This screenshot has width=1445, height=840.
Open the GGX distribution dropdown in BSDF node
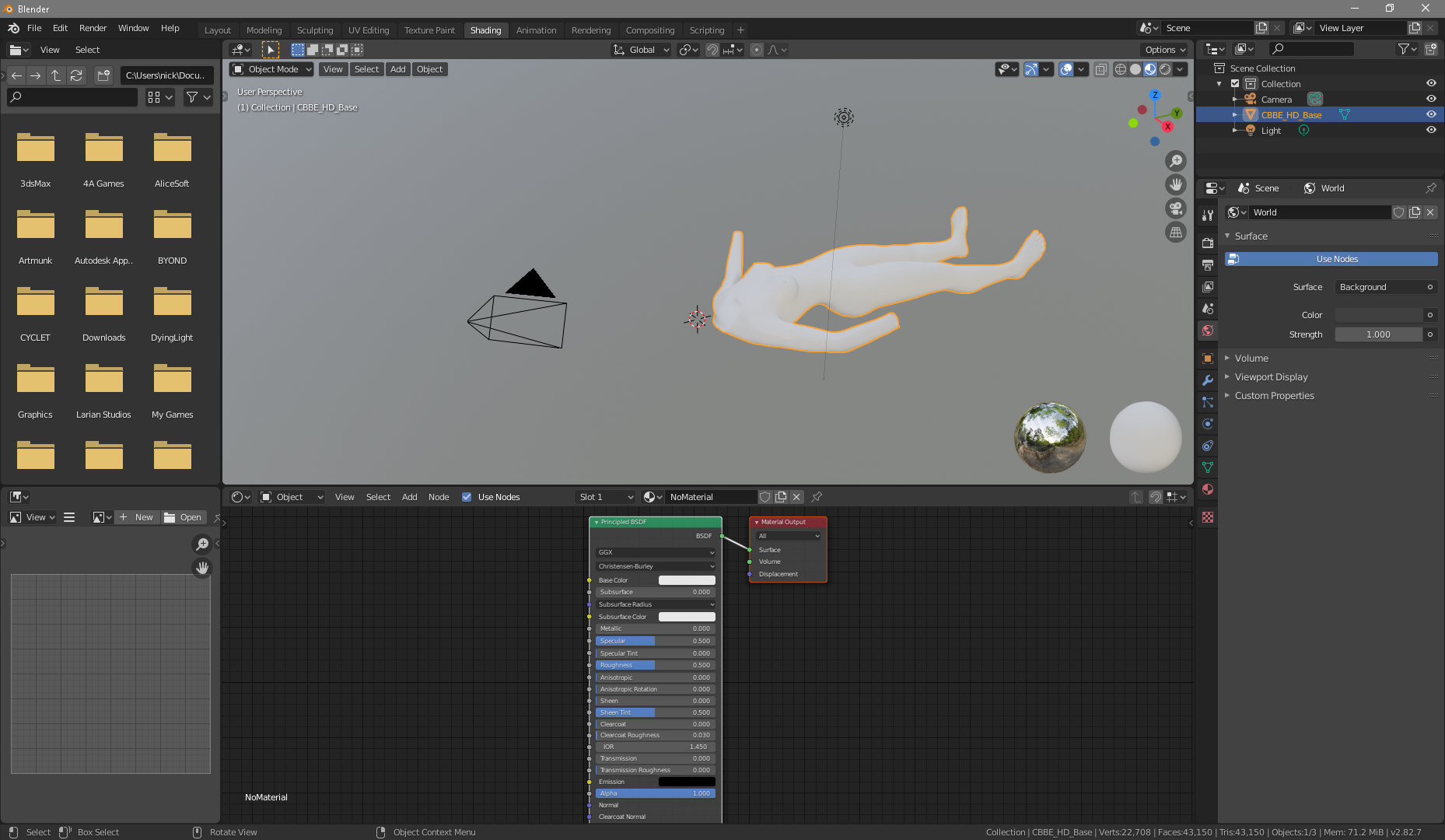click(656, 552)
